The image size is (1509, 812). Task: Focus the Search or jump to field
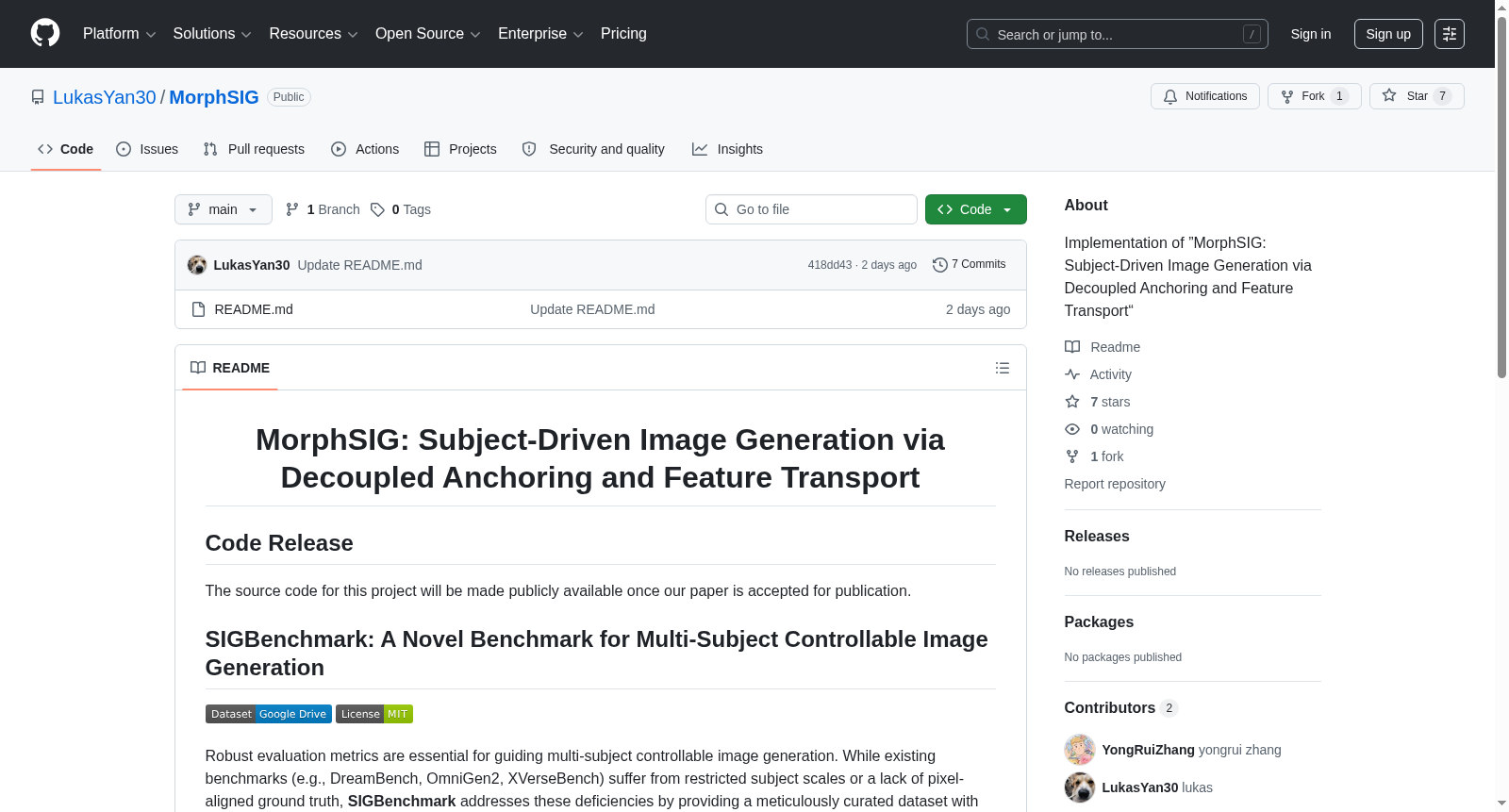point(1117,34)
